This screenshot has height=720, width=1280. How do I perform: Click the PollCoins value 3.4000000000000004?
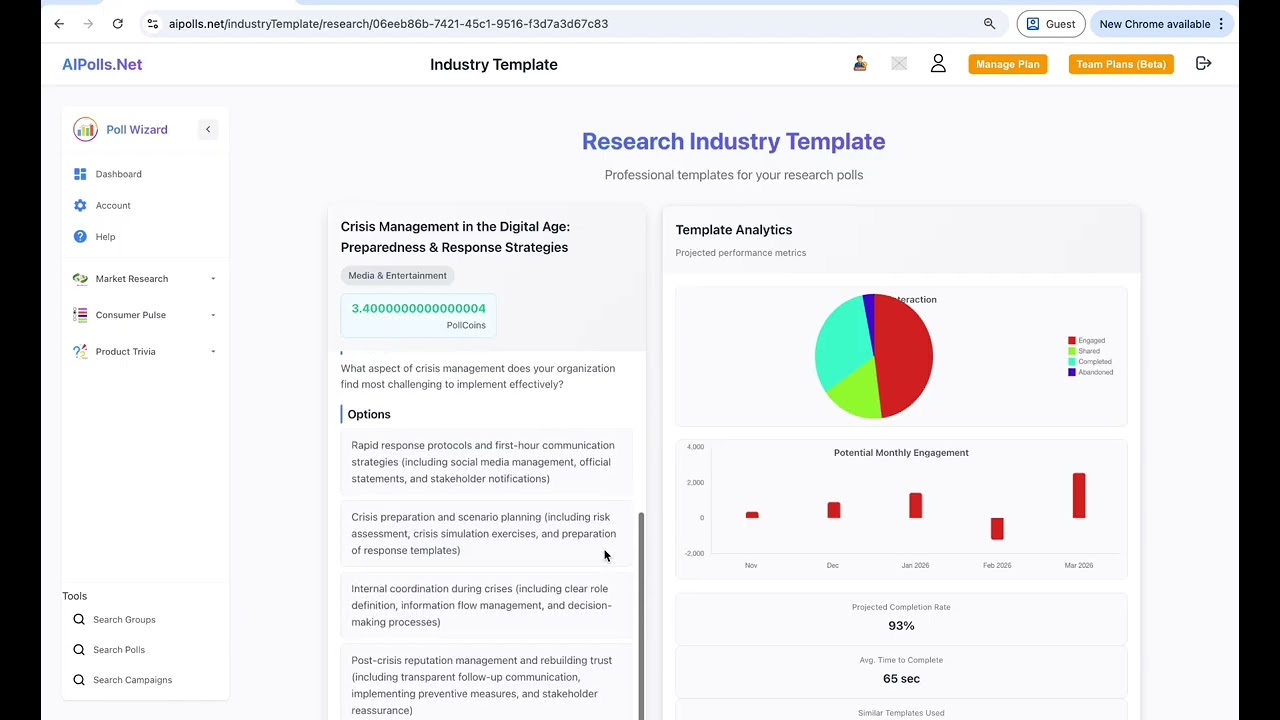tap(418, 308)
